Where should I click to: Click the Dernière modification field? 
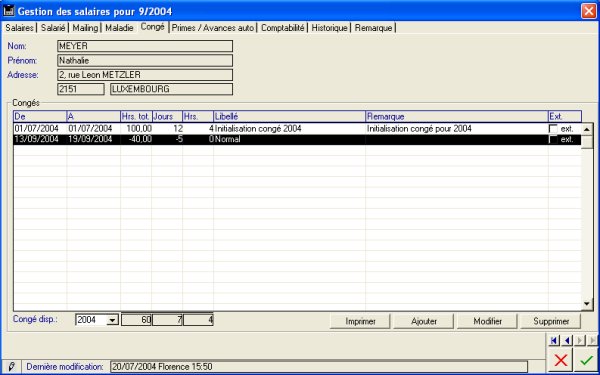tap(319, 367)
